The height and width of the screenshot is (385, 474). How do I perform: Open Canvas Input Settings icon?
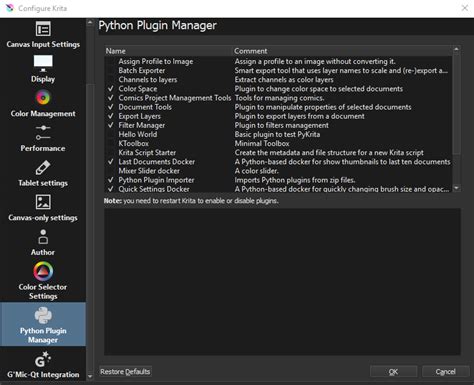43,29
